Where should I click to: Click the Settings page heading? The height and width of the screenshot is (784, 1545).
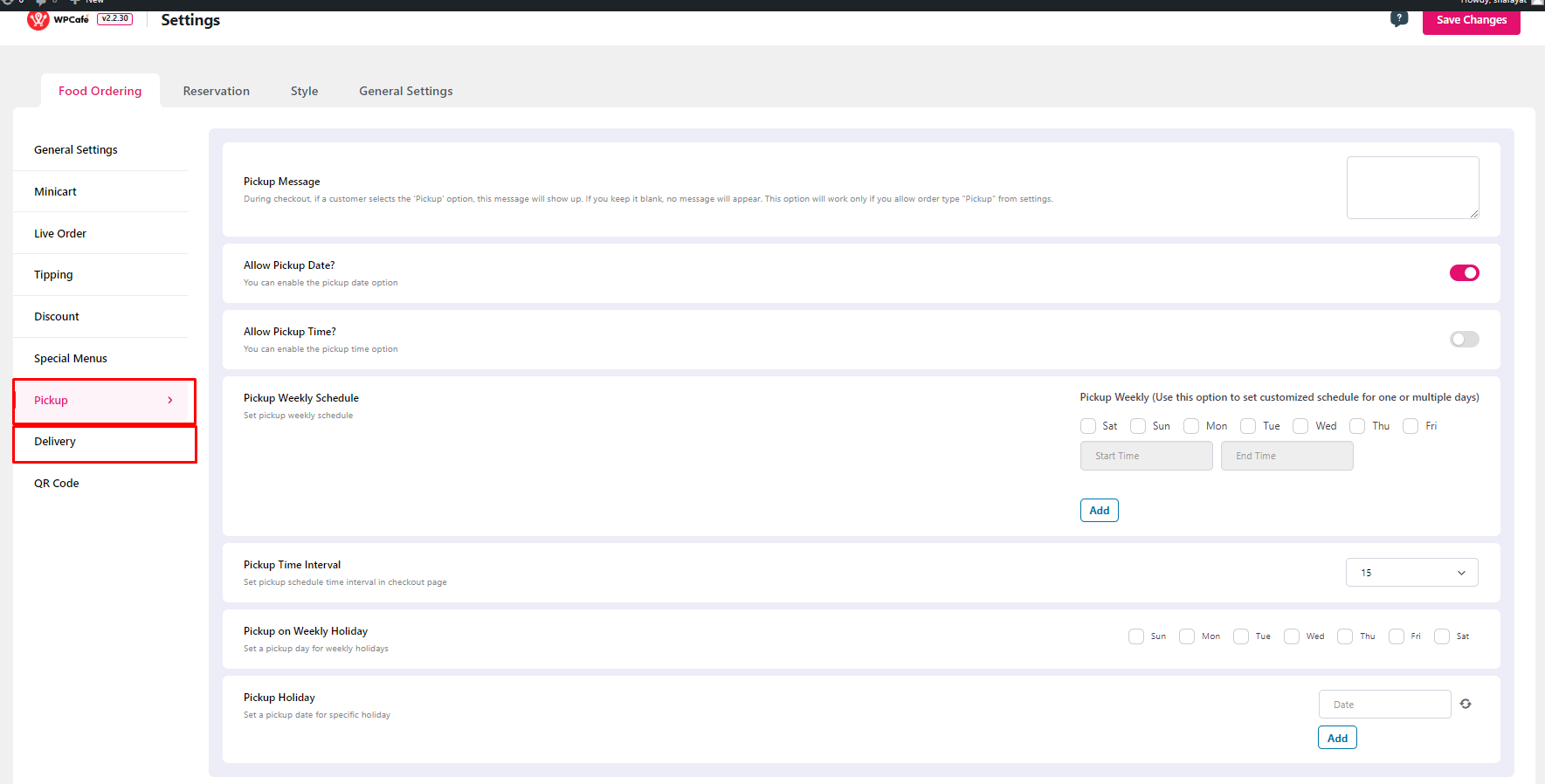point(190,20)
